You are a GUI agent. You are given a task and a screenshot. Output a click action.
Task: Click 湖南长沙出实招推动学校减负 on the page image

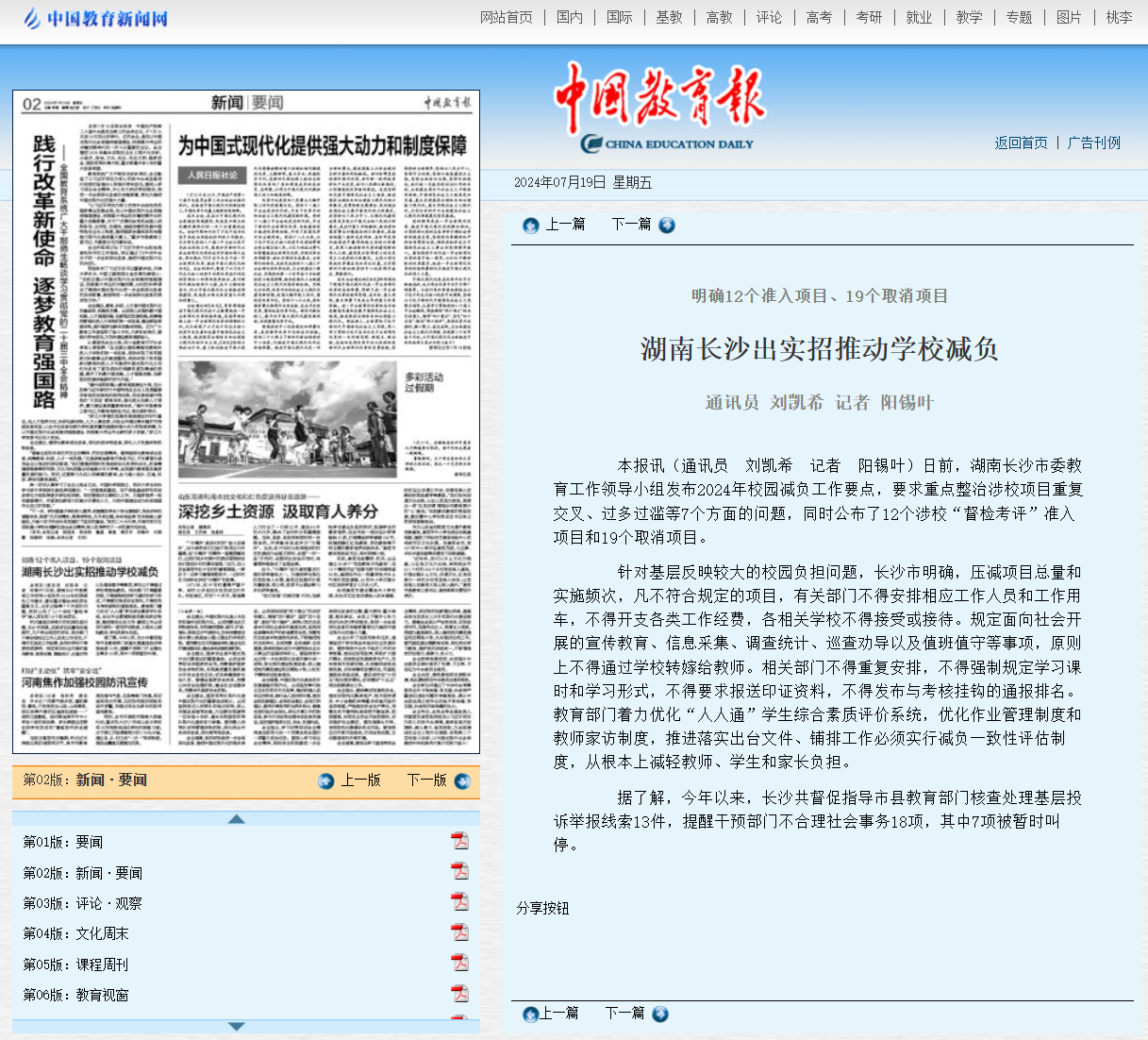[91, 572]
